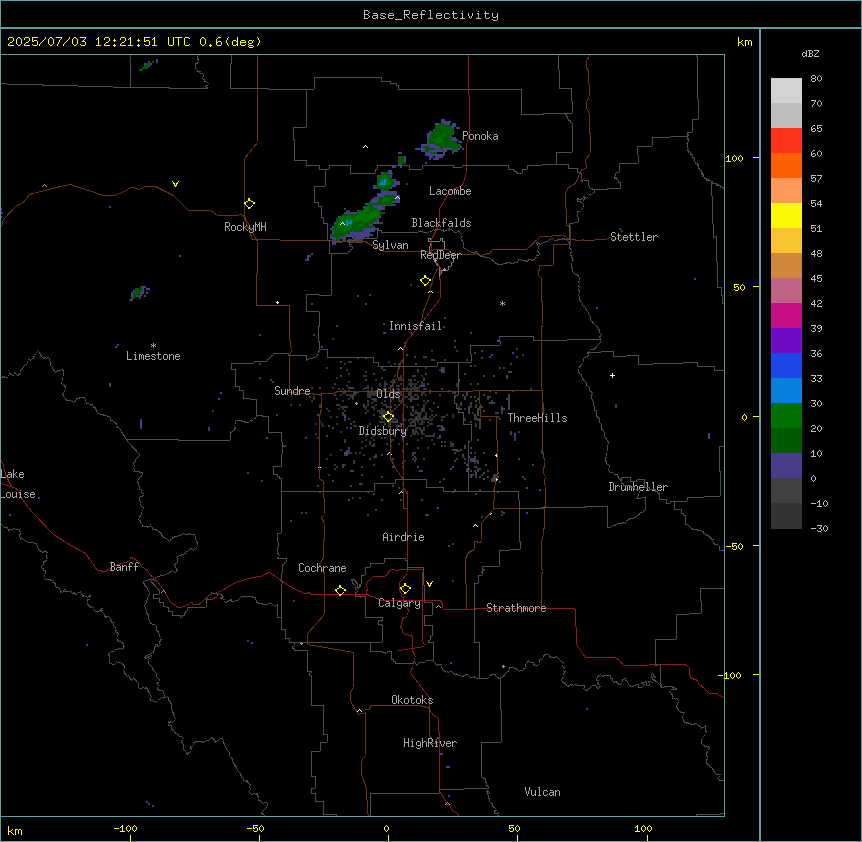Click the Base_Reflectivity title text

click(431, 15)
